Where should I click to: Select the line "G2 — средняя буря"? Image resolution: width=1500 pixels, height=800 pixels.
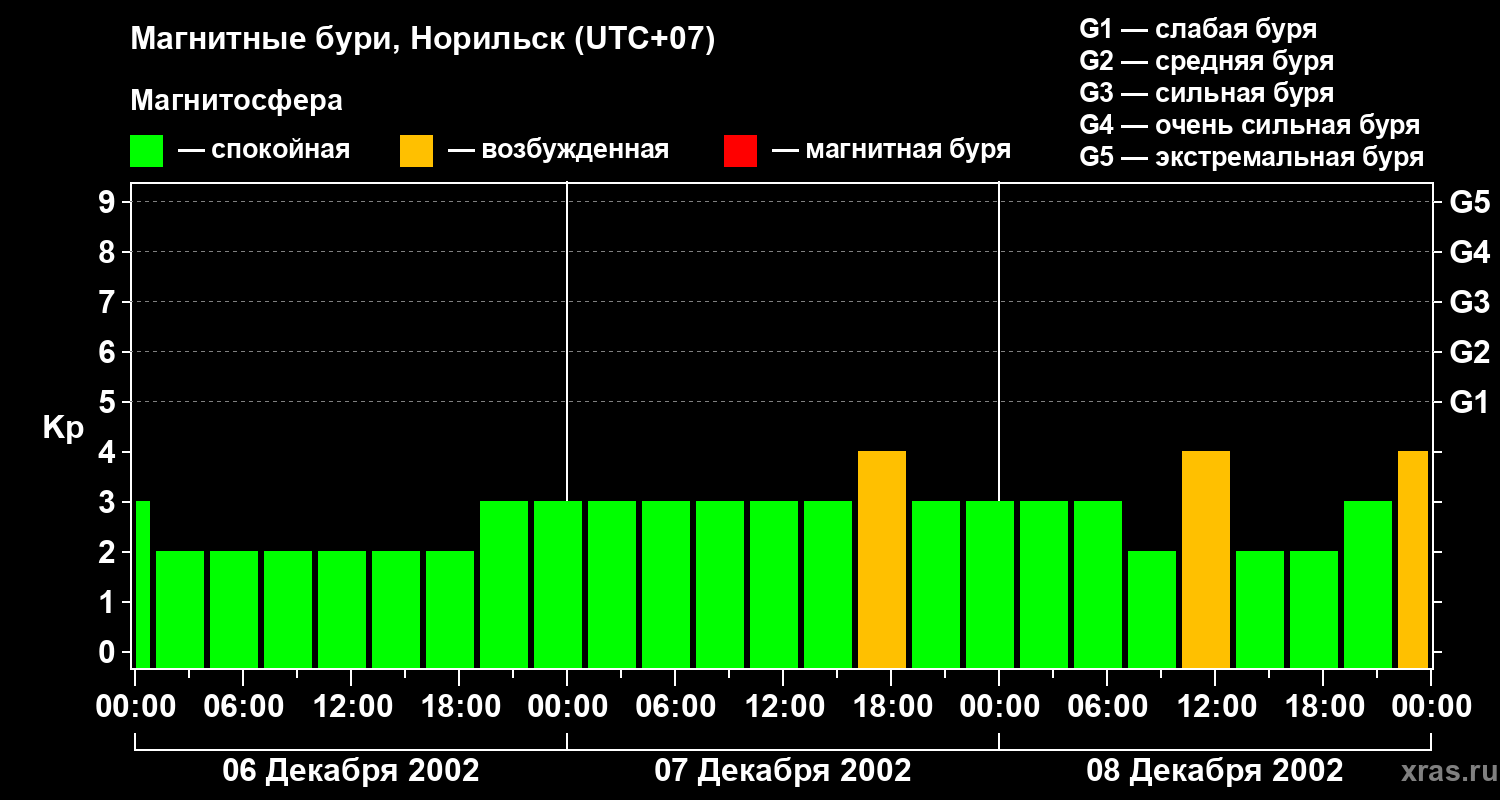[1206, 61]
